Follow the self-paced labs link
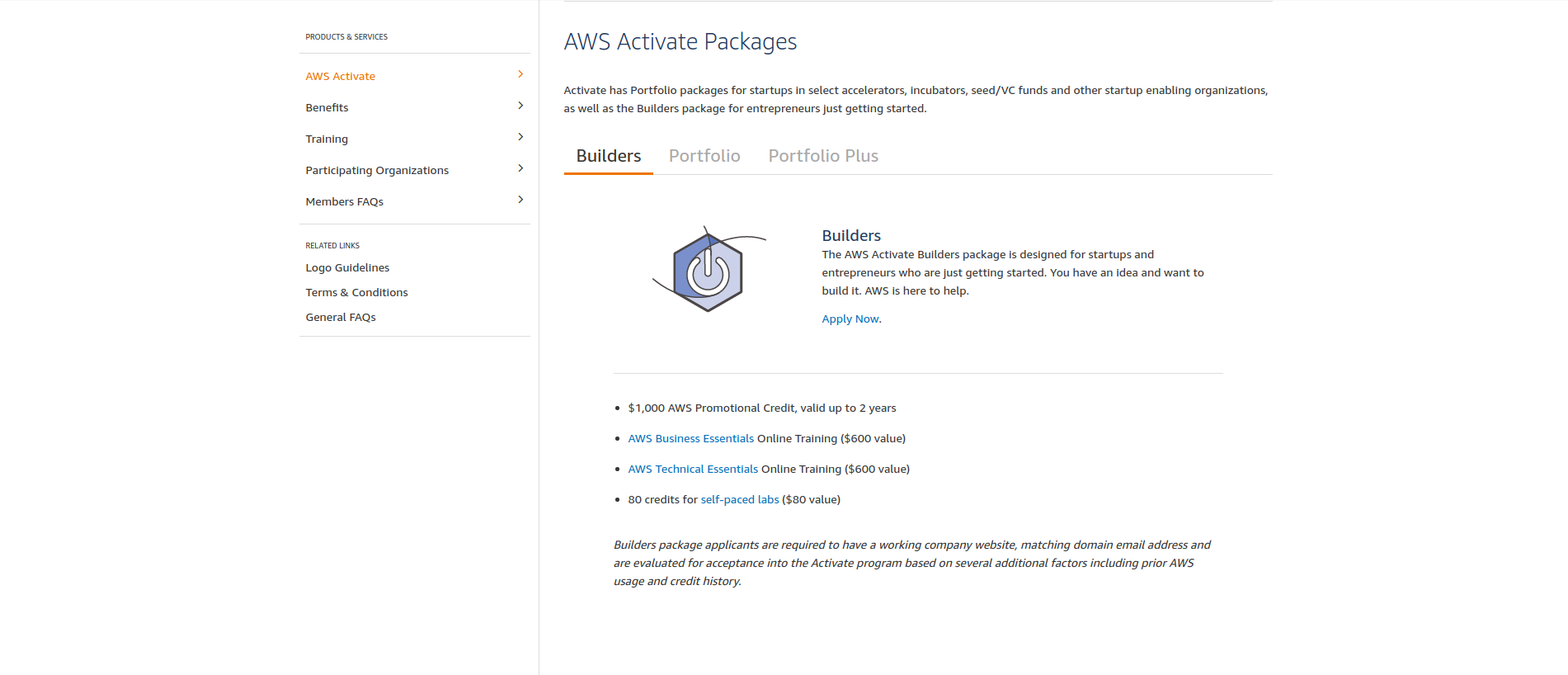1568x675 pixels. click(x=740, y=500)
